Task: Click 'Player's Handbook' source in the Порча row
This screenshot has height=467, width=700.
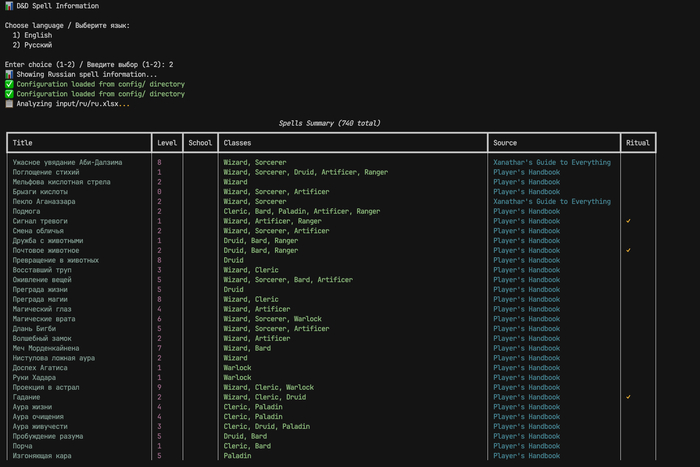Action: pos(526,446)
